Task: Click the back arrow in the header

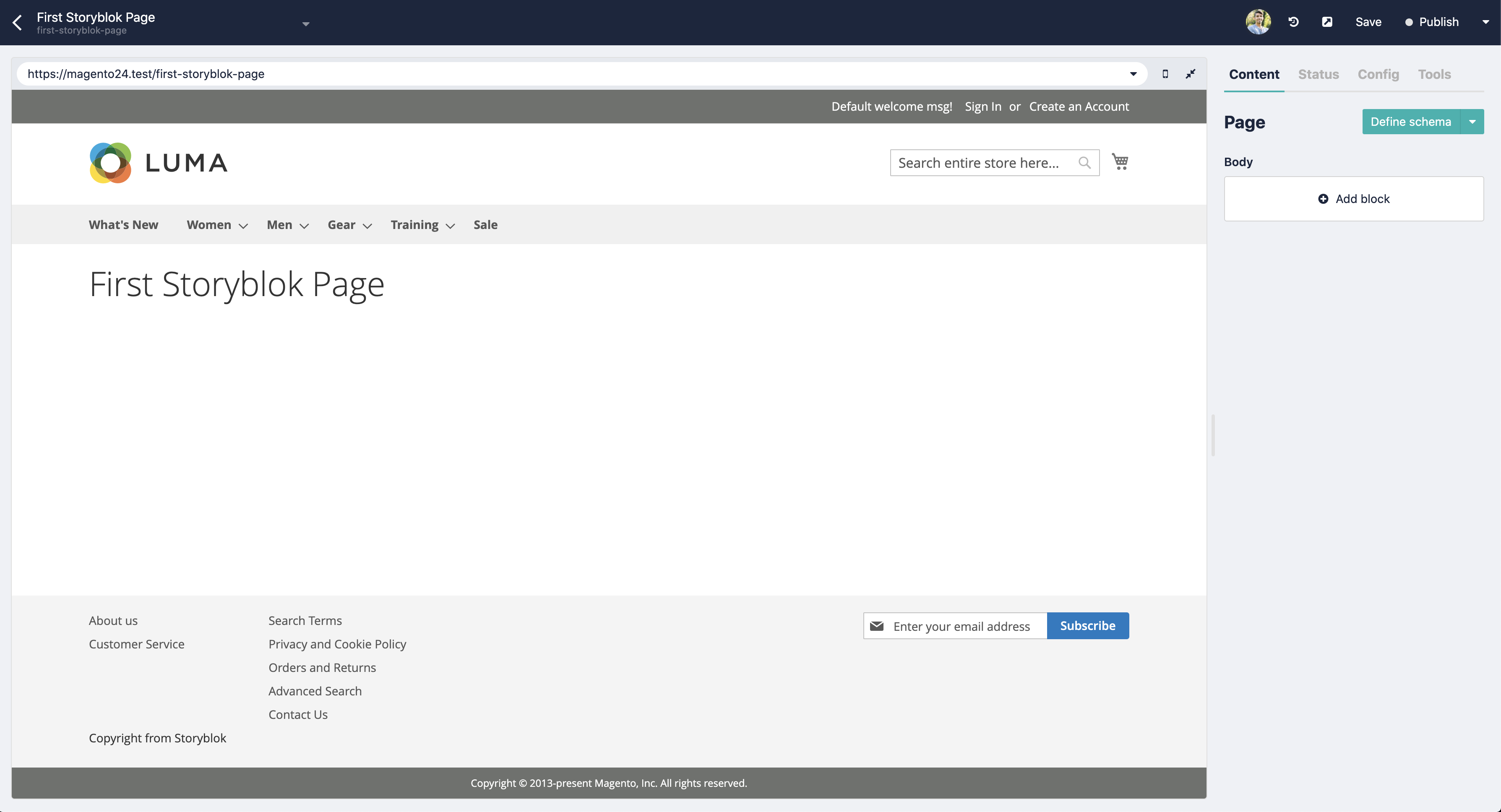Action: (x=18, y=23)
